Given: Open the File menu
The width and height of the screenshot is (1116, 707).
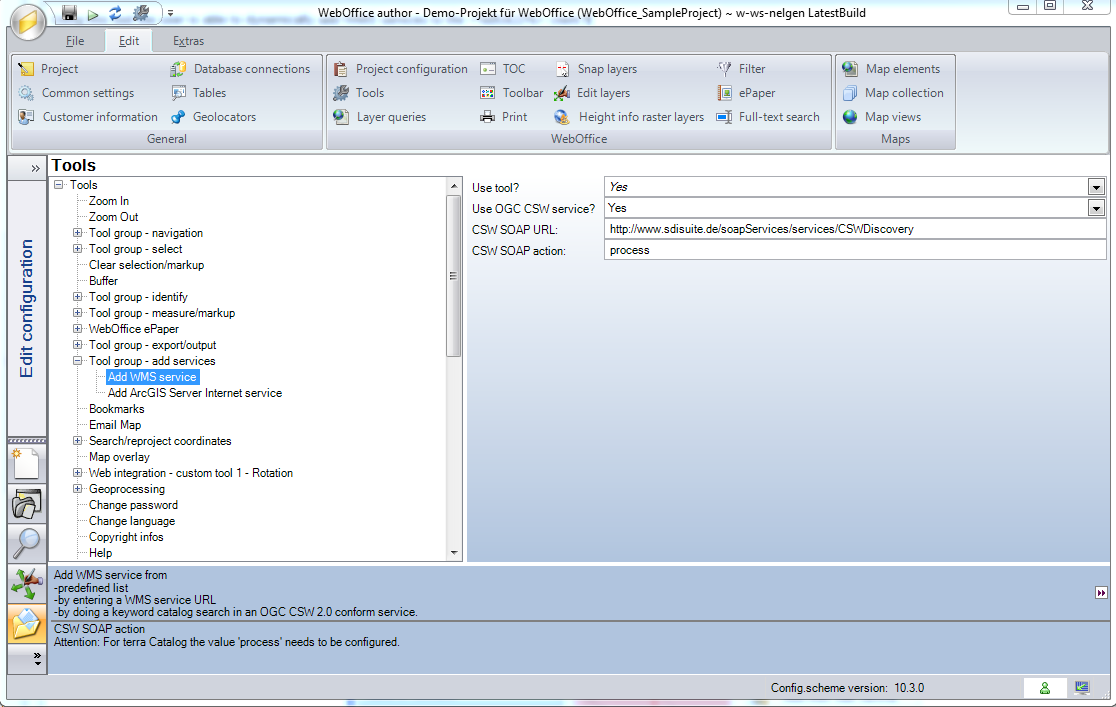Looking at the screenshot, I should tap(75, 41).
